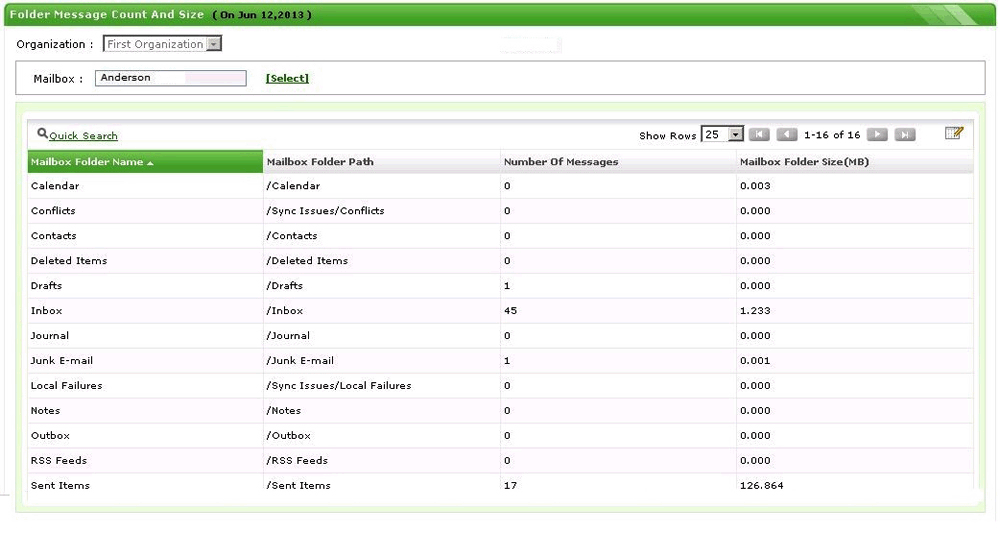
Task: Click the report date On Jun 12,2013
Action: tap(262, 15)
